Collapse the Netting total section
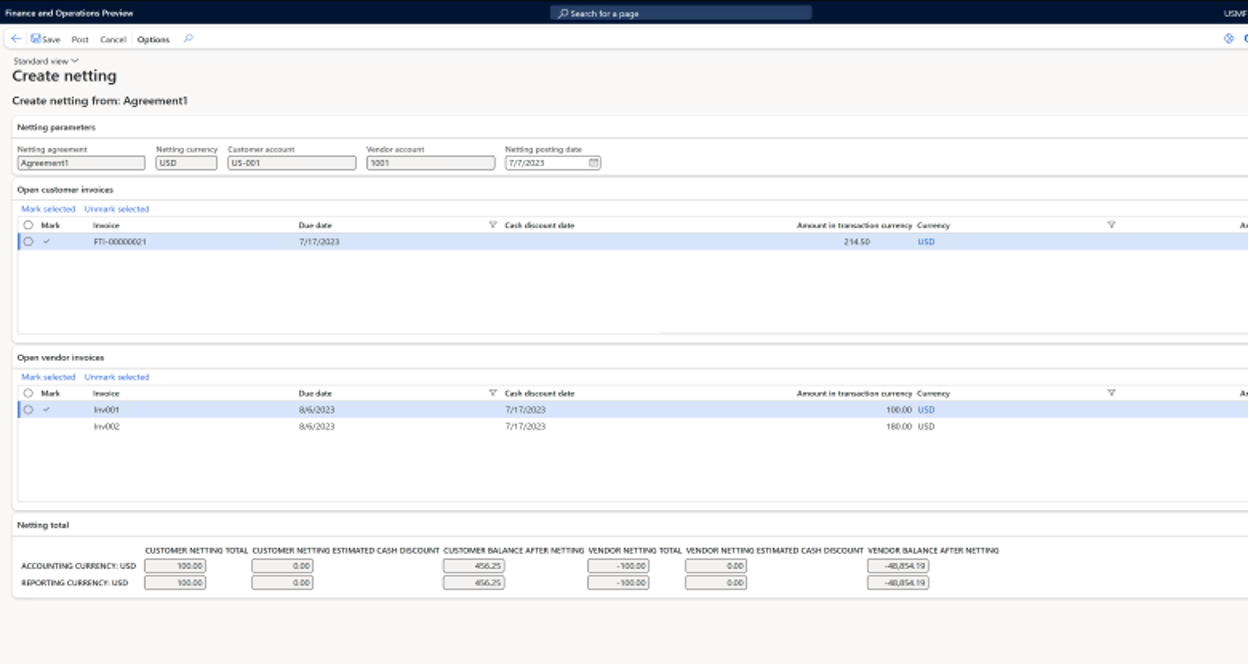This screenshot has height=664, width=1249. tap(43, 525)
